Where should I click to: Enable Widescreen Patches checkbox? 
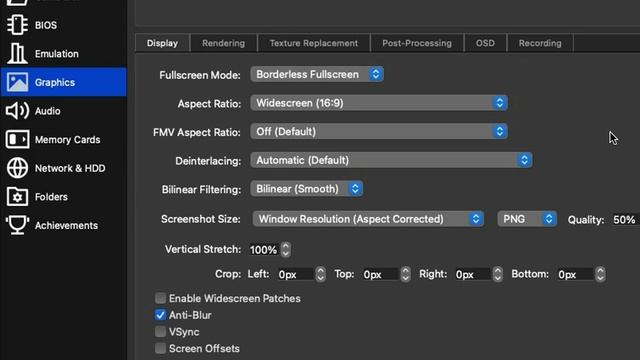[x=160, y=298]
